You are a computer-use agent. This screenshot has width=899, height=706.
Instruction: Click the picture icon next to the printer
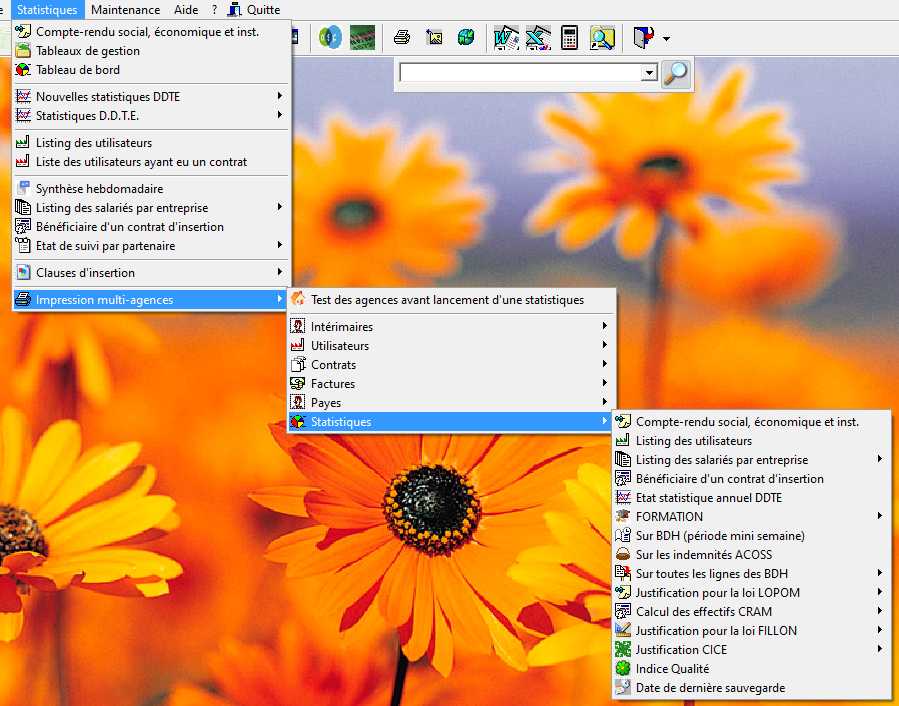[x=434, y=38]
